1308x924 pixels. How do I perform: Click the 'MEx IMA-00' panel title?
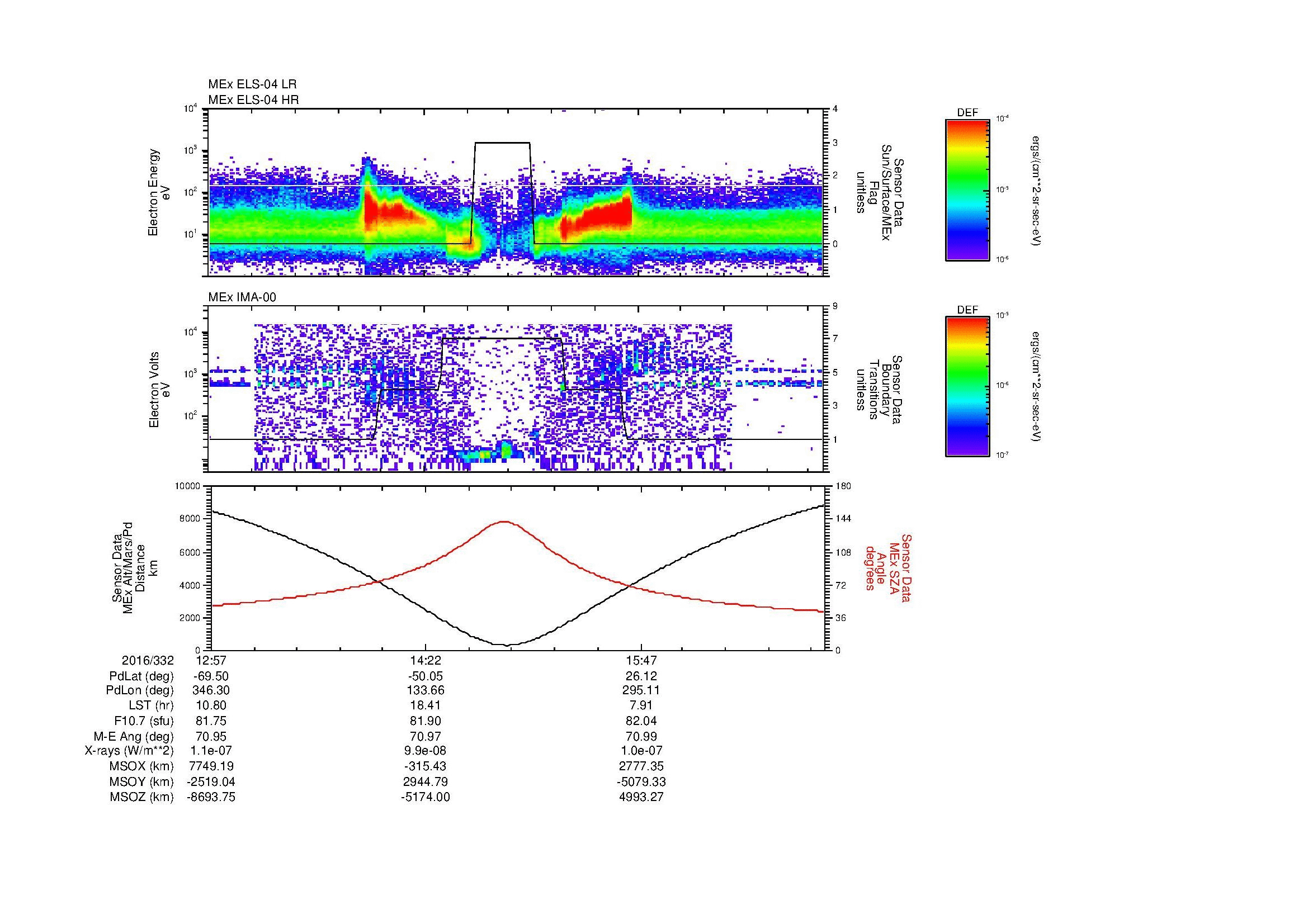(242, 297)
